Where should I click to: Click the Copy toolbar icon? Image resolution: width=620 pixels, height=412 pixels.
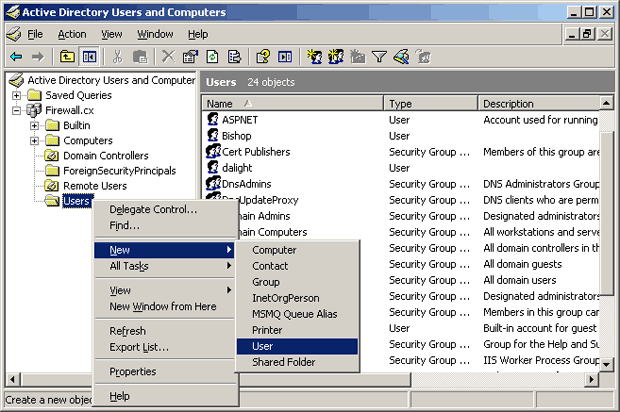pyautogui.click(x=140, y=57)
